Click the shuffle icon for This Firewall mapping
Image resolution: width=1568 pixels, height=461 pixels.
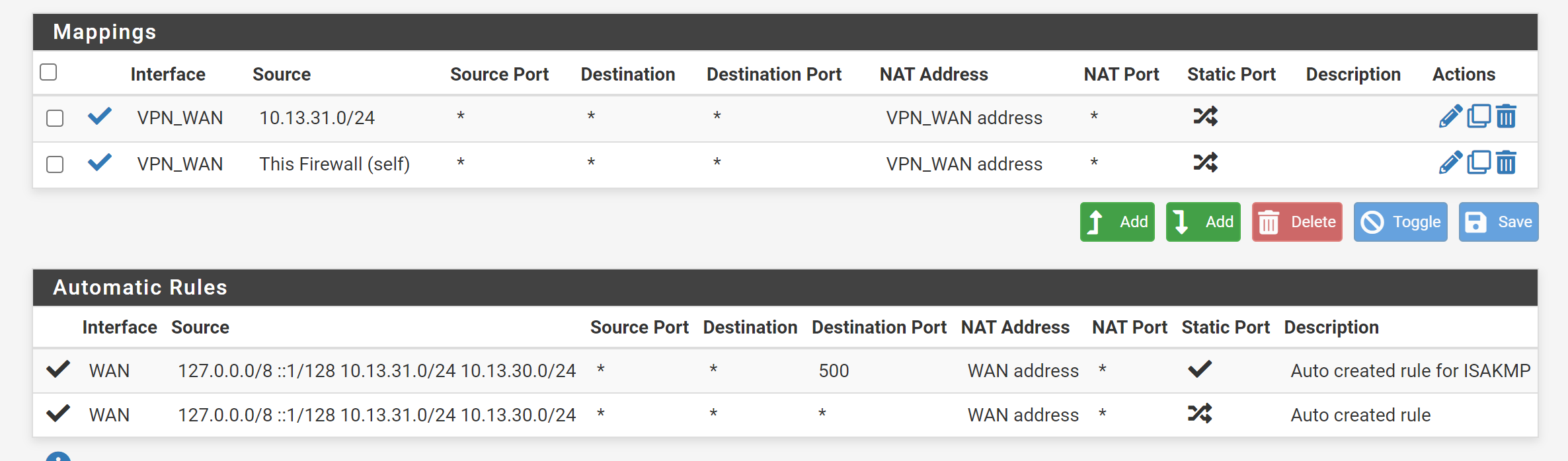point(1205,162)
